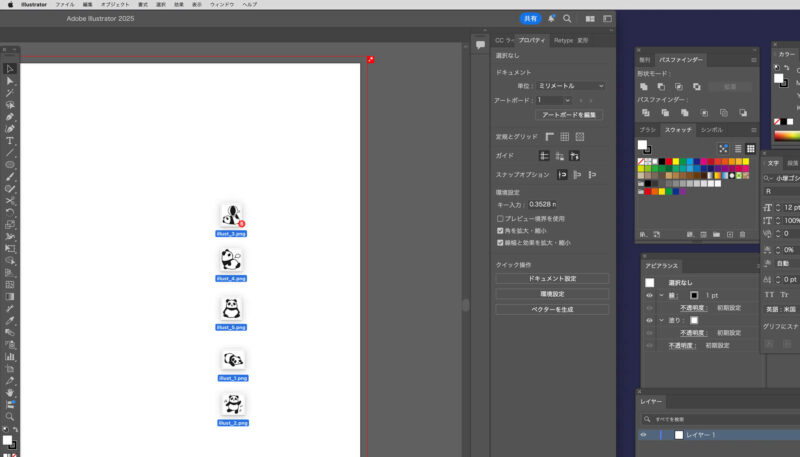Select the Type tool
This screenshot has height=457, width=800.
[x=10, y=141]
